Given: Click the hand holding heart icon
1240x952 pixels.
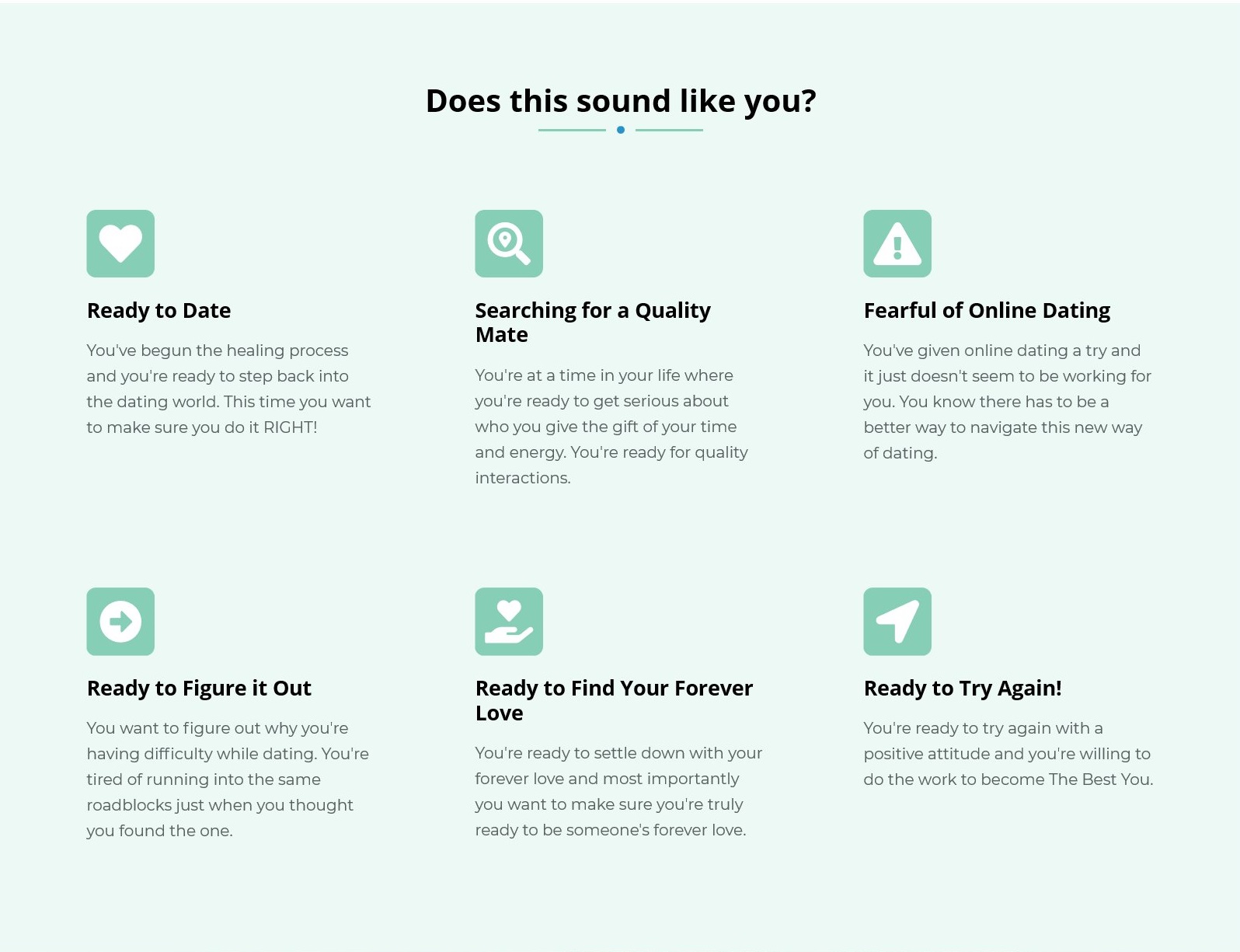Looking at the screenshot, I should [x=509, y=622].
